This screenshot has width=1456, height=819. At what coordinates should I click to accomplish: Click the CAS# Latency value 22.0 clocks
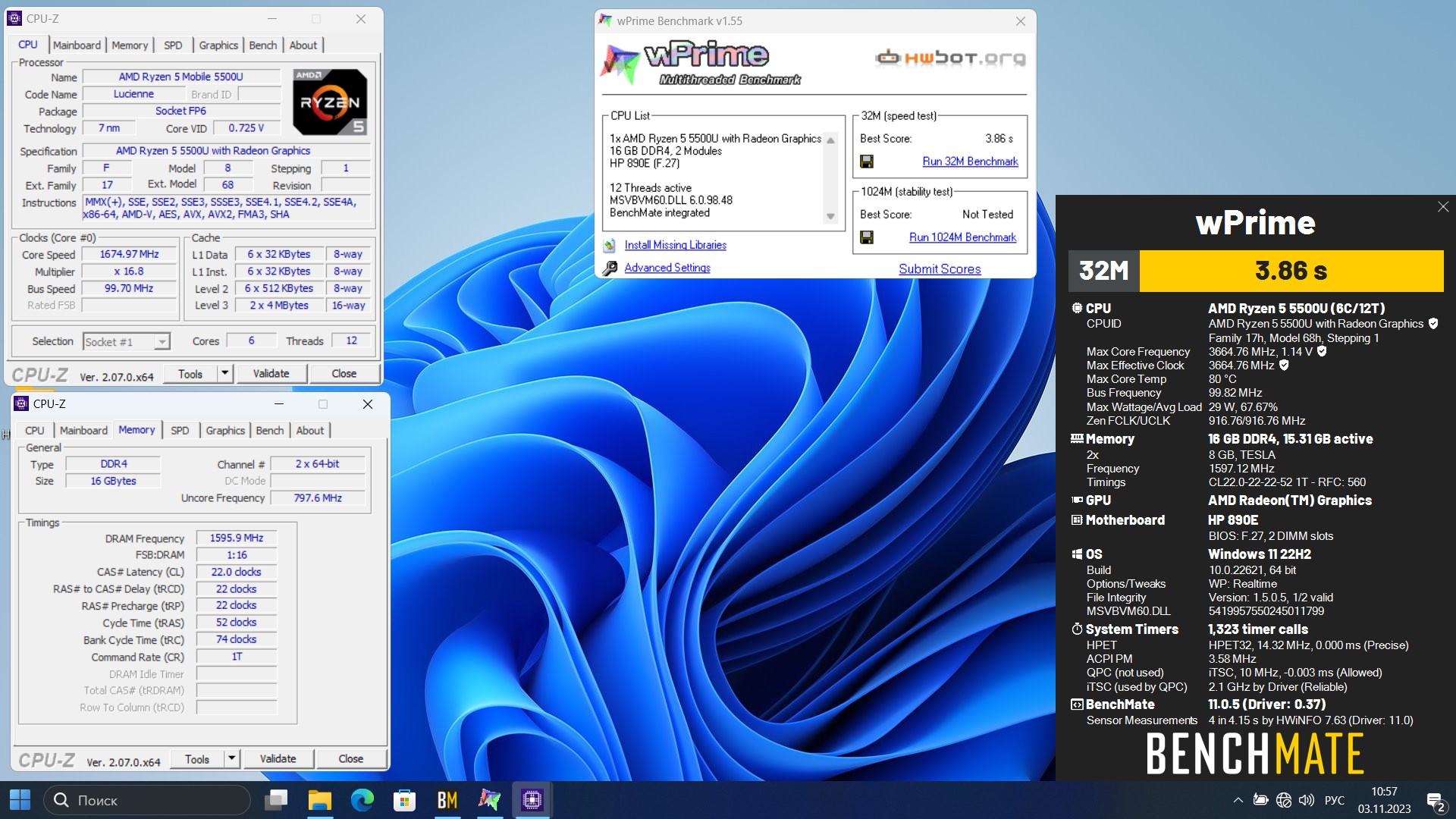237,572
